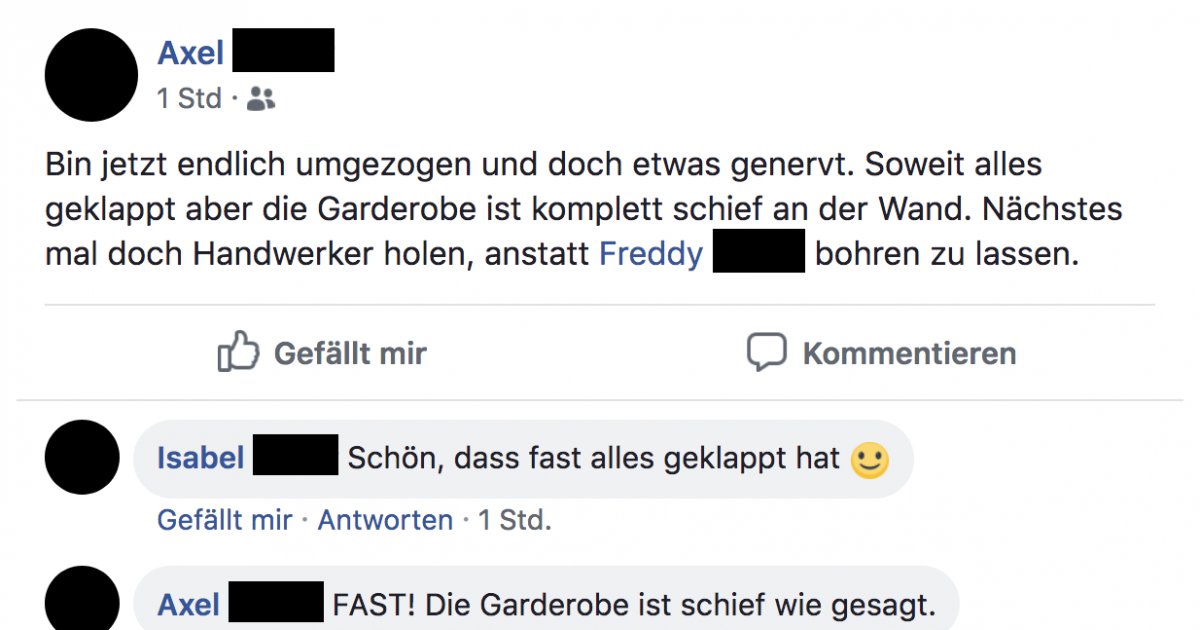Open the post's 1 Std timestamp

tap(189, 98)
